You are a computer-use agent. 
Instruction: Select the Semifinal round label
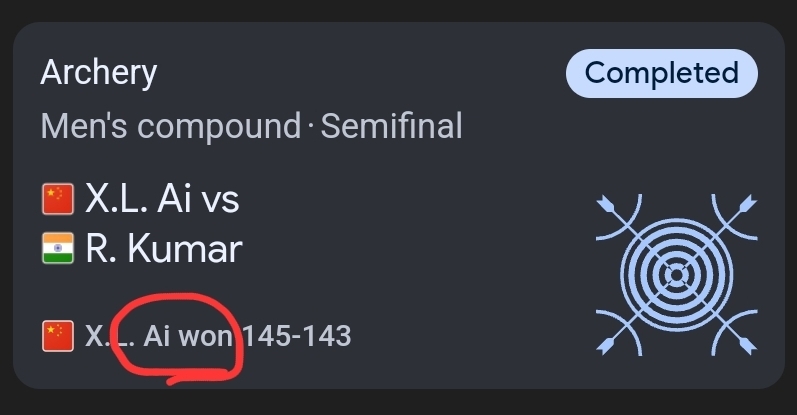tap(391, 127)
